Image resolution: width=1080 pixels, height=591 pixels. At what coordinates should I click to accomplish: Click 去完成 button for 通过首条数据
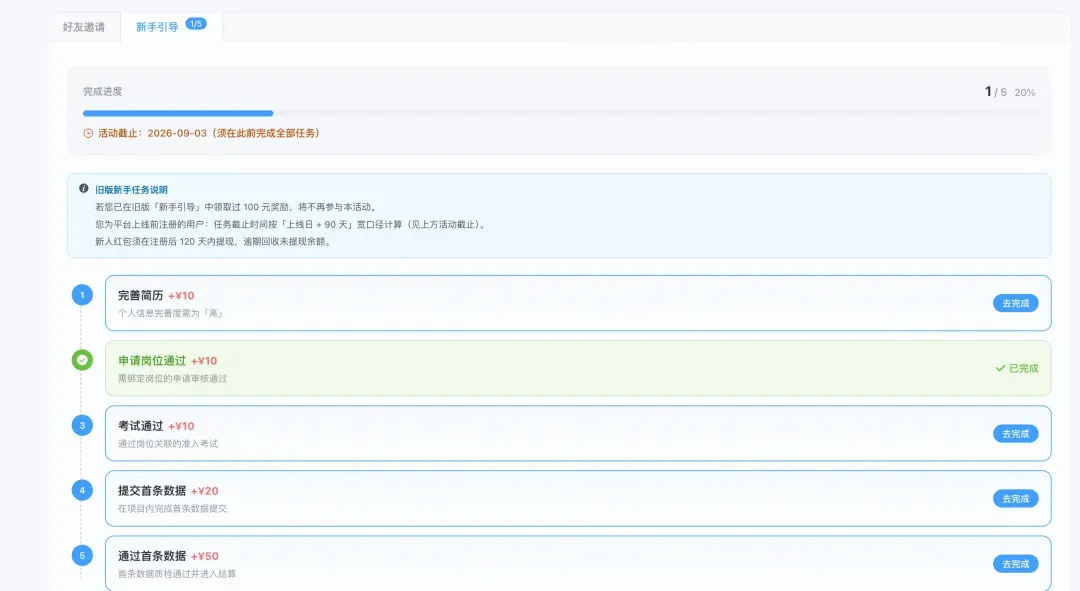(x=1015, y=563)
